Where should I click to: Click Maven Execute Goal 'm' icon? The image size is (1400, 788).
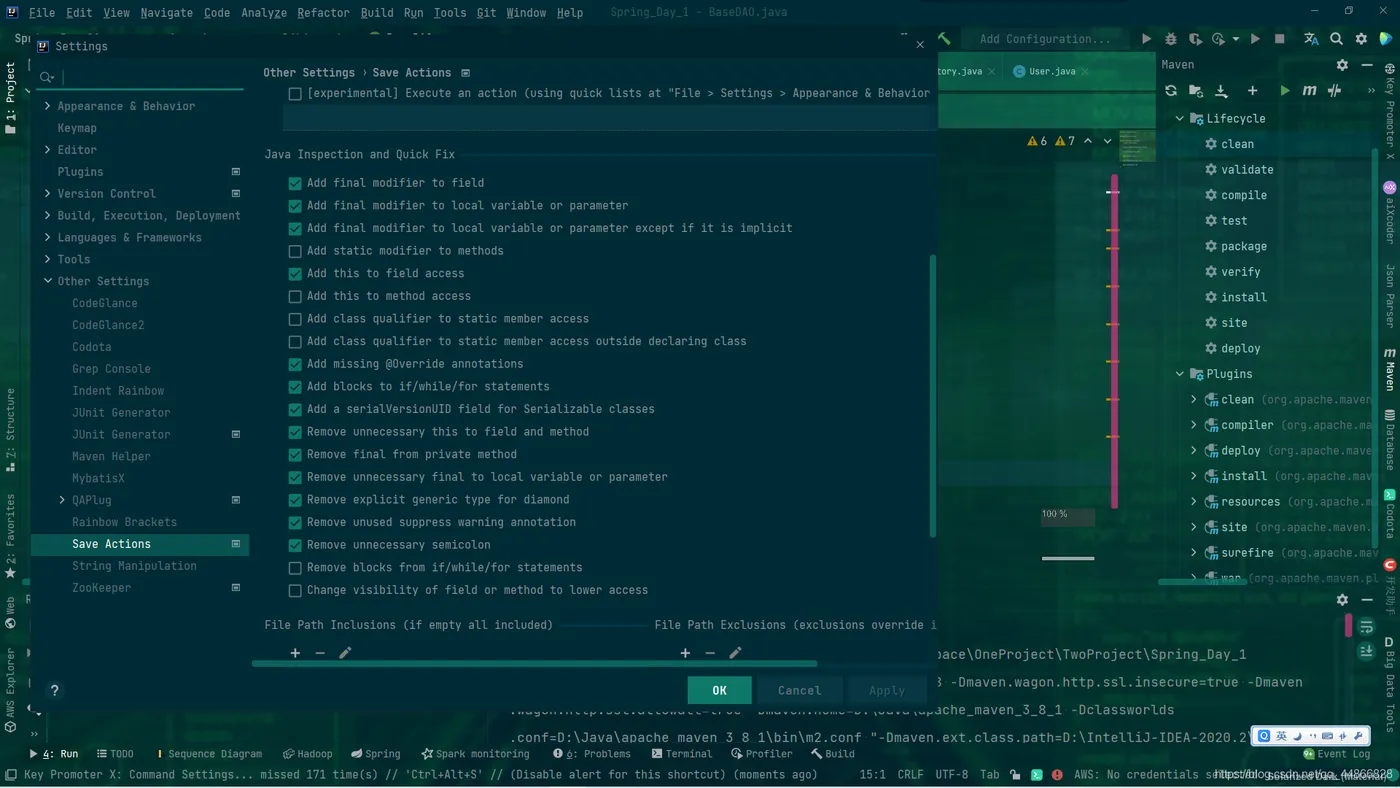1309,90
